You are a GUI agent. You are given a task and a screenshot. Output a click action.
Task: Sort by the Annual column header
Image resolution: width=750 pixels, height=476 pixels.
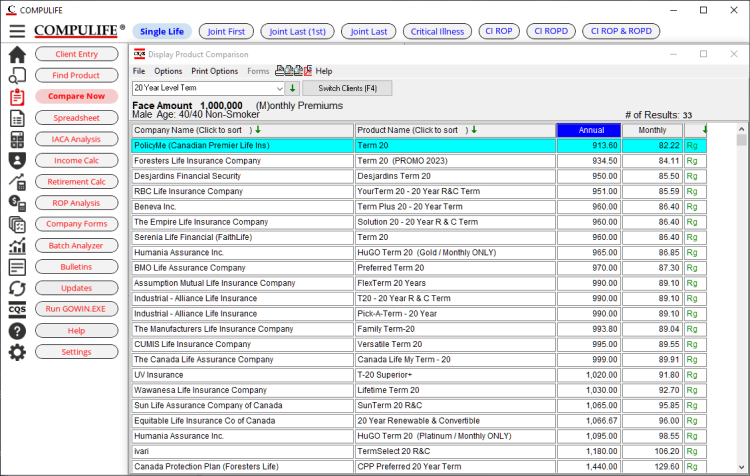(589, 130)
